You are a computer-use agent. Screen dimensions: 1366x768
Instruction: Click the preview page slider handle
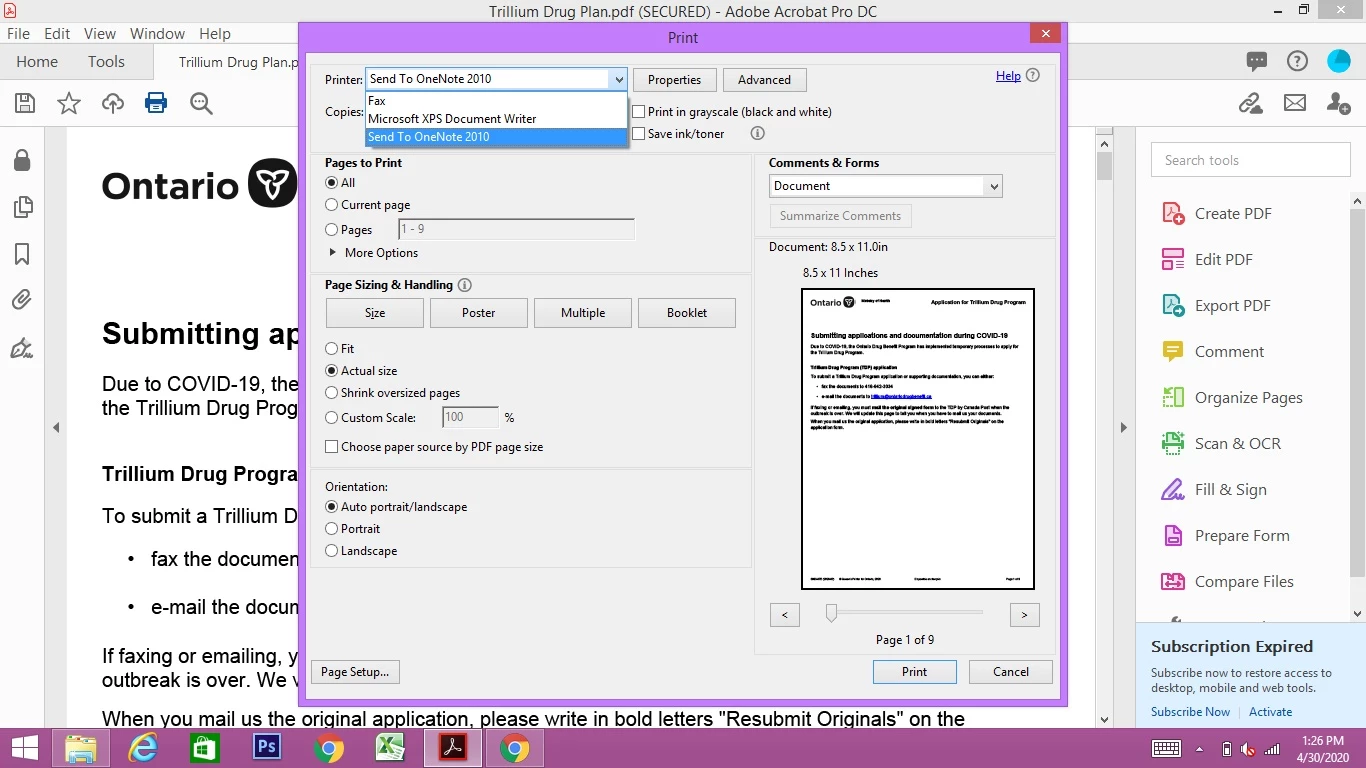coord(831,613)
